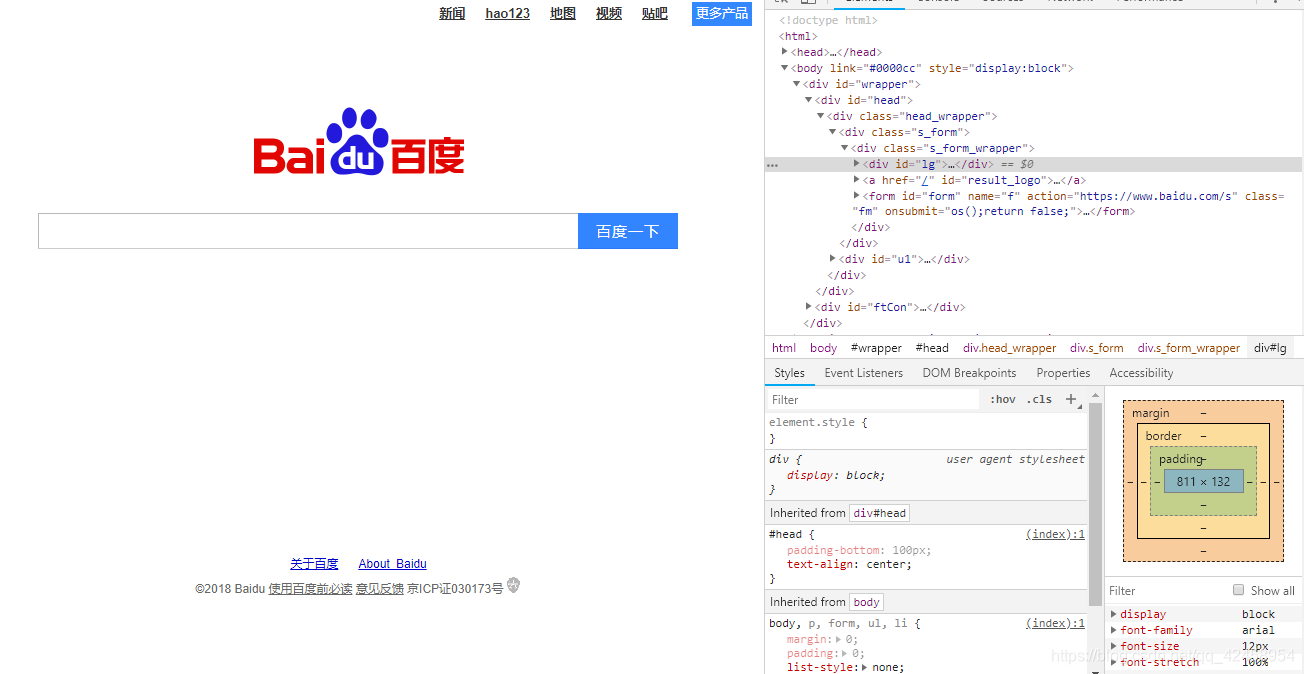
Task: Open the (index):1 link of the body rule
Action: pyautogui.click(x=1055, y=623)
